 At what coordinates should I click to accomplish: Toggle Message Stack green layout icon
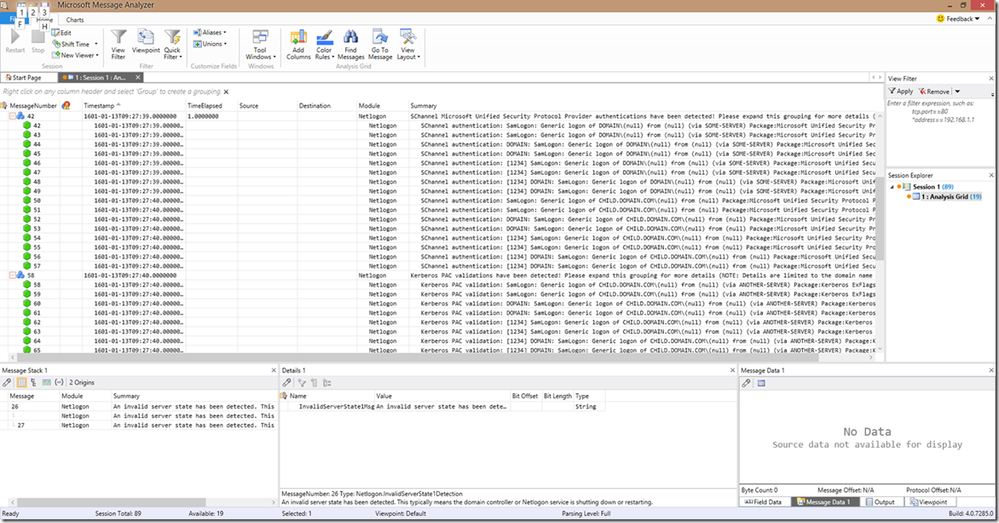[x=46, y=382]
